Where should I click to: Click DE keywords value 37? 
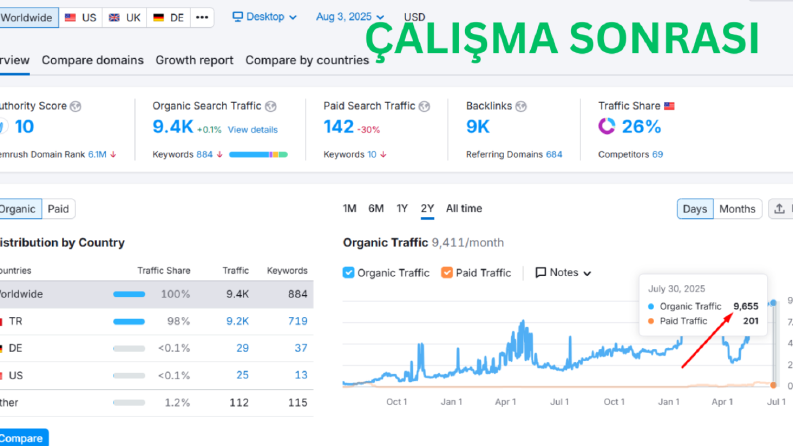coord(301,348)
